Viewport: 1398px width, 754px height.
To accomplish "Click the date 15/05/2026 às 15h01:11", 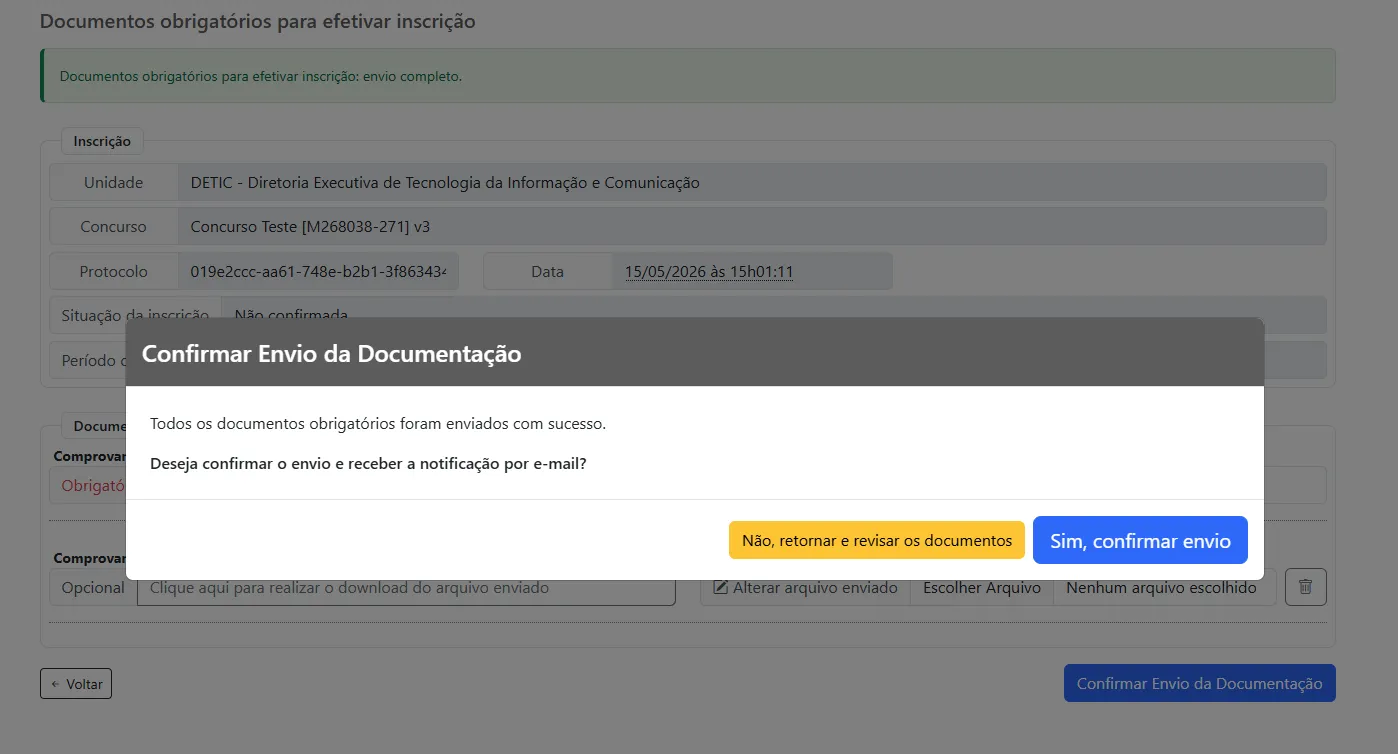I will tap(709, 271).
